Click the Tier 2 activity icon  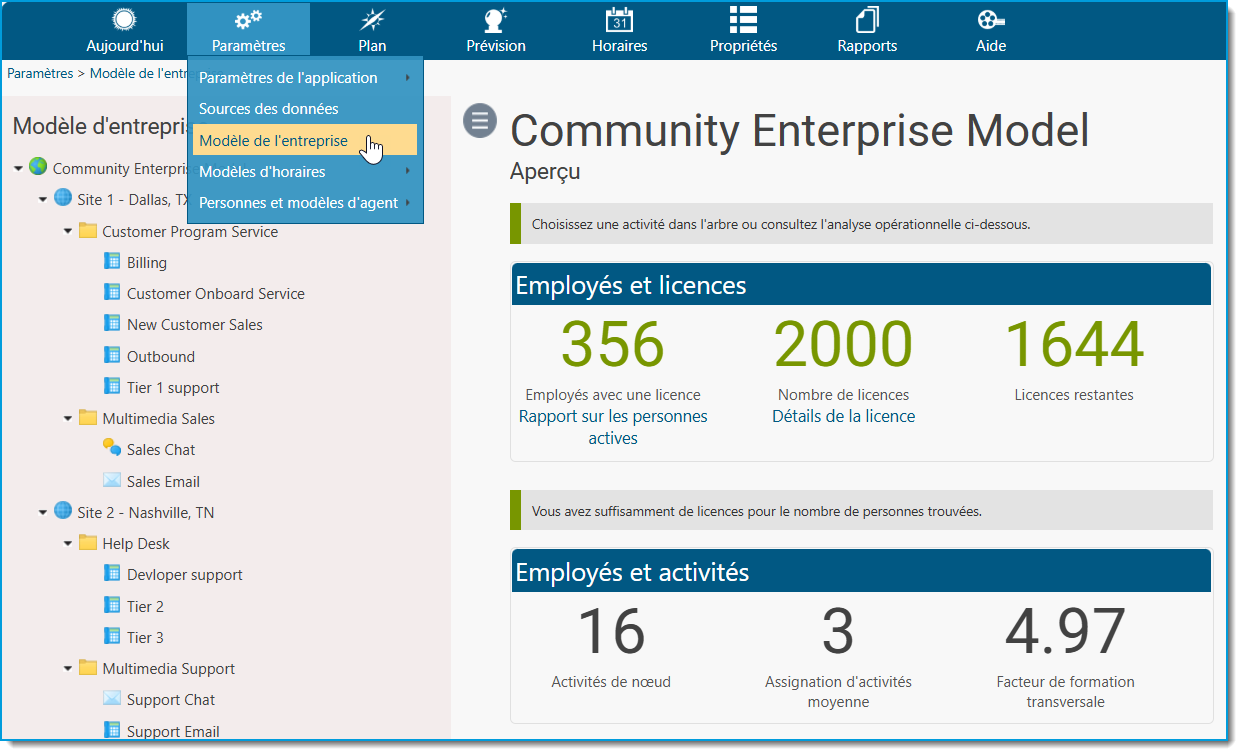point(112,605)
